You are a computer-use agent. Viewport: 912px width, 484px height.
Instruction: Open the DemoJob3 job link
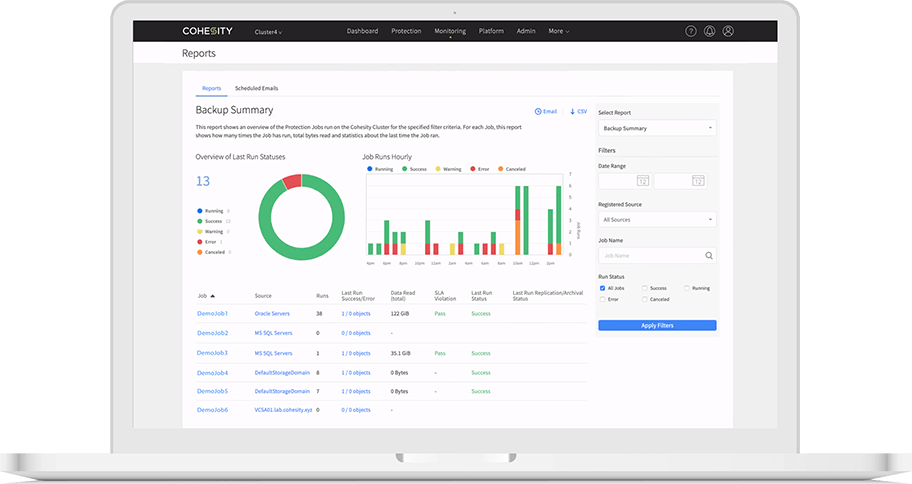point(212,353)
